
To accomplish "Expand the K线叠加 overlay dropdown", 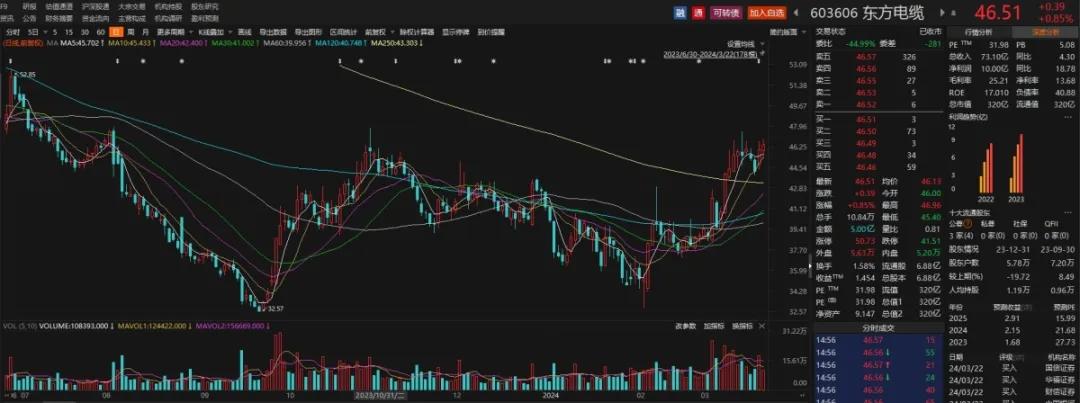I will (212, 32).
